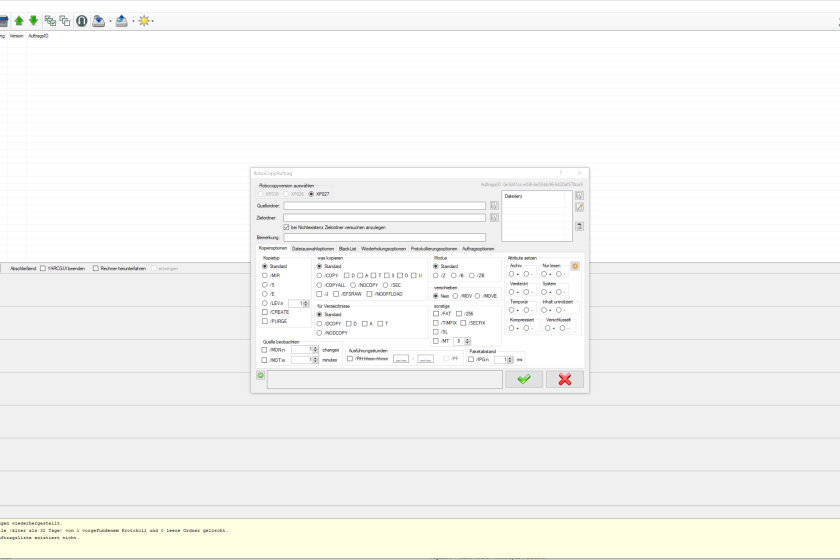Click the import drive toolbar icon
This screenshot has height=560, width=840.
click(x=99, y=21)
